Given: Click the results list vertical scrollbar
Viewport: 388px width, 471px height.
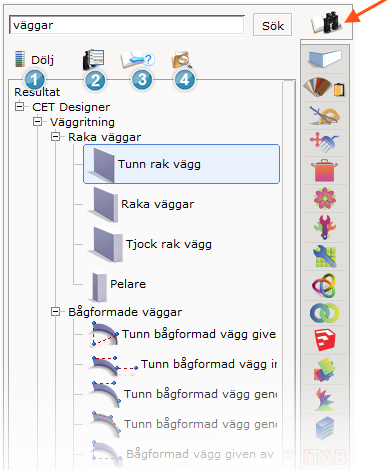Looking at the screenshot, I should click(289, 273).
